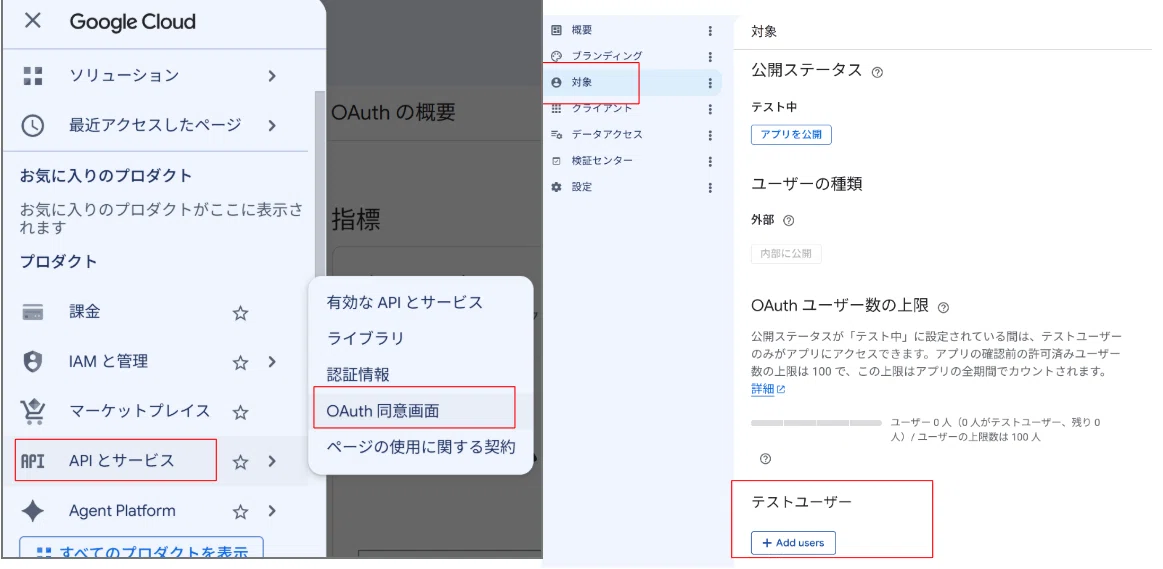
Task: Click the アプリを公開 button
Action: coord(791,135)
